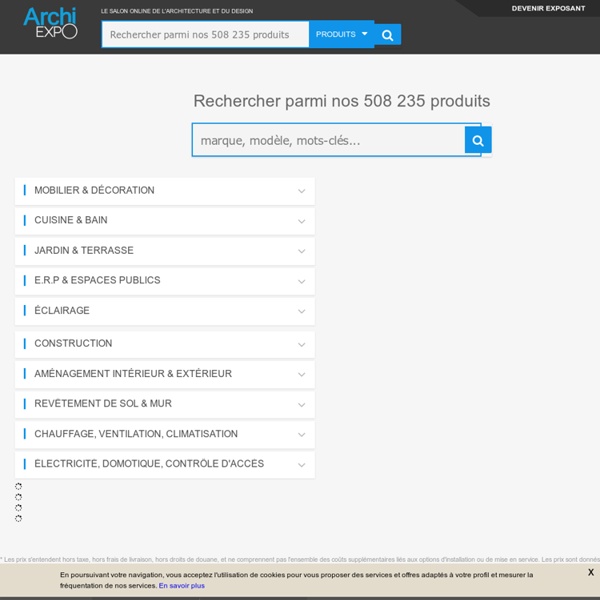
Task: Open the Éclairage category
Action: 62,311
